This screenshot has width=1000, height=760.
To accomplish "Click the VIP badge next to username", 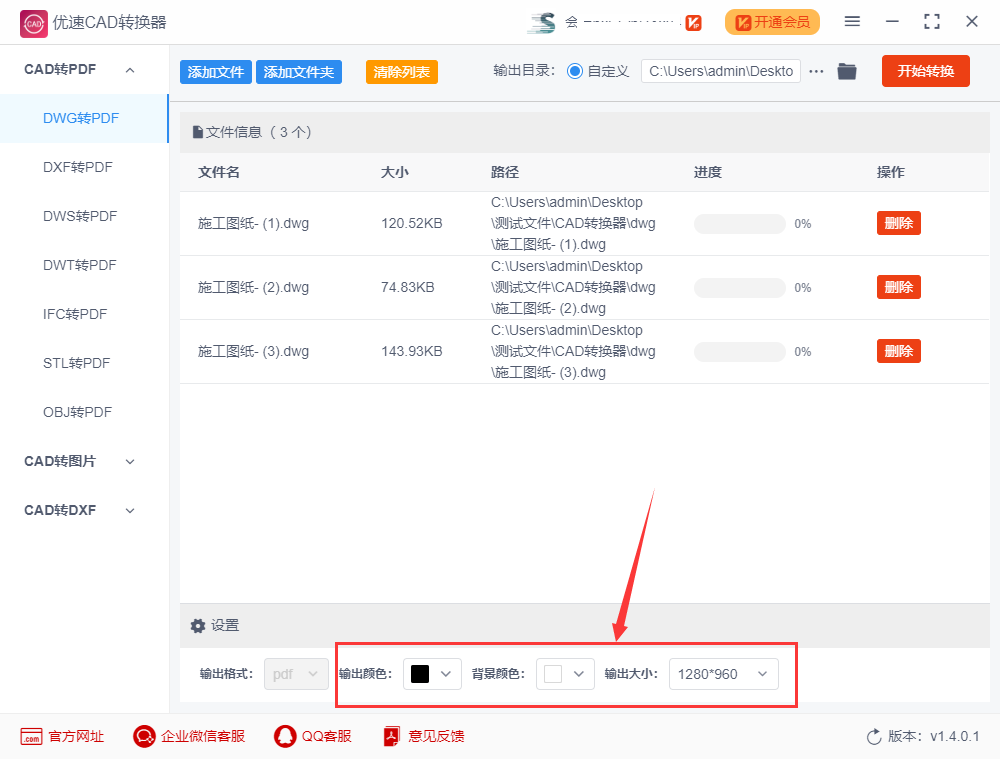I will (693, 23).
